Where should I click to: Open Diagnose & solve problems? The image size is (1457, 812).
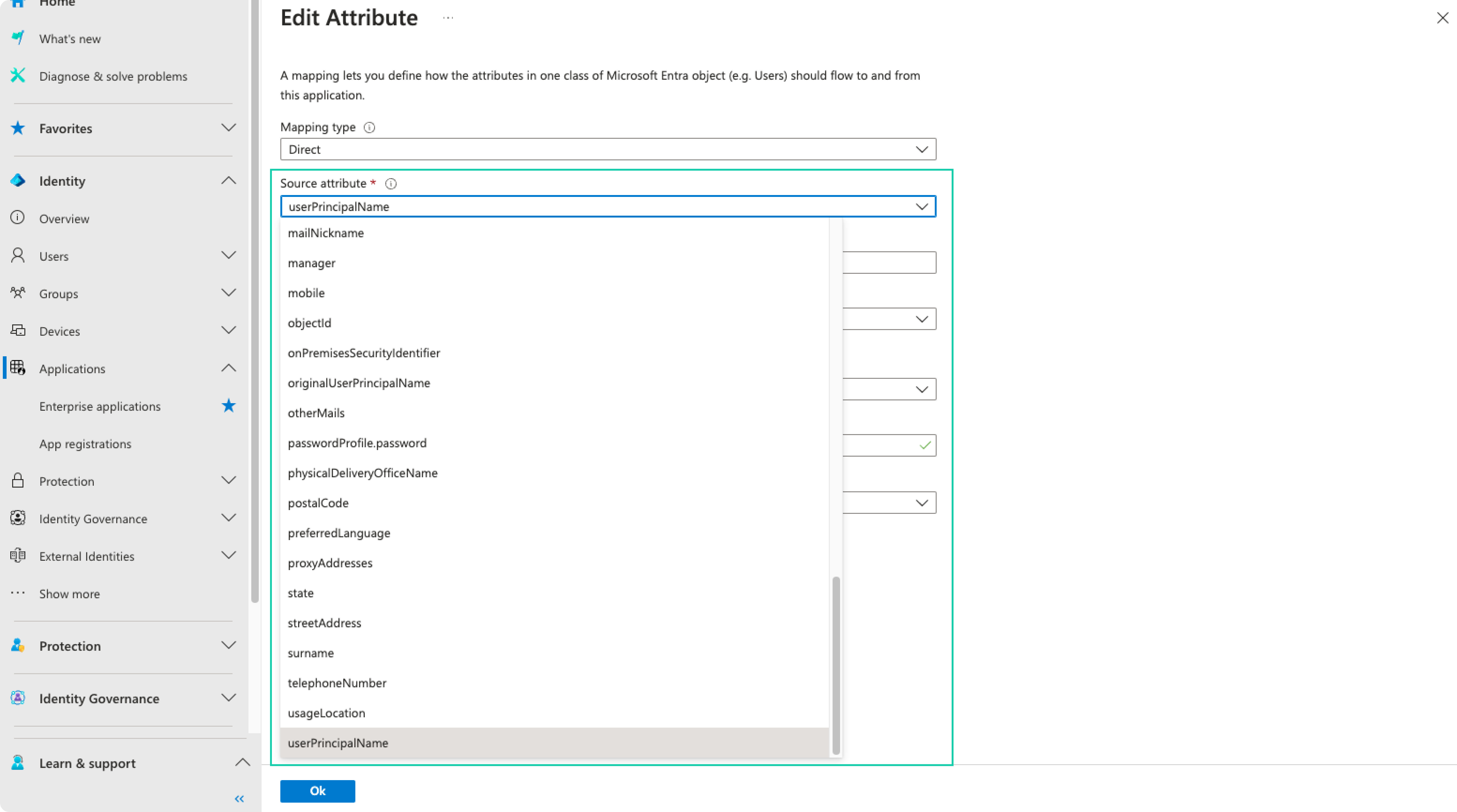point(113,76)
